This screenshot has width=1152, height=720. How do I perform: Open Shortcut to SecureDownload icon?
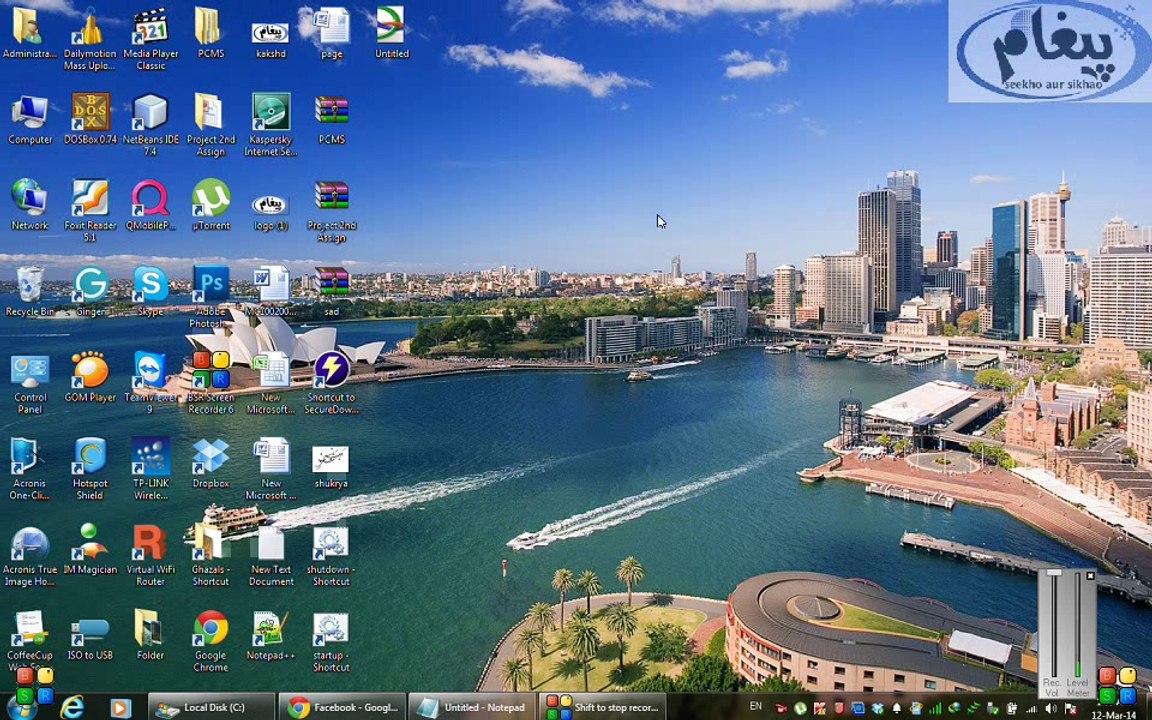331,383
